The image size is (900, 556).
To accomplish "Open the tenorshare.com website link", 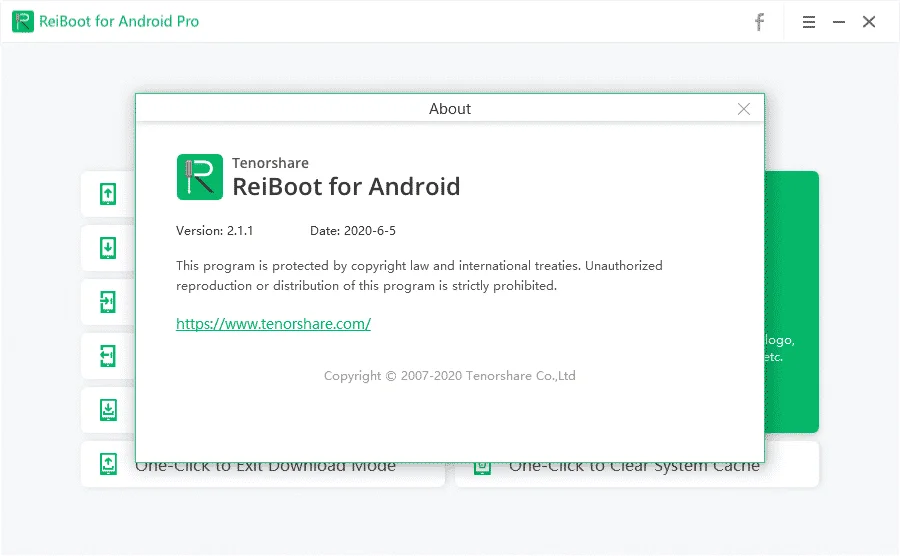I will 273,324.
